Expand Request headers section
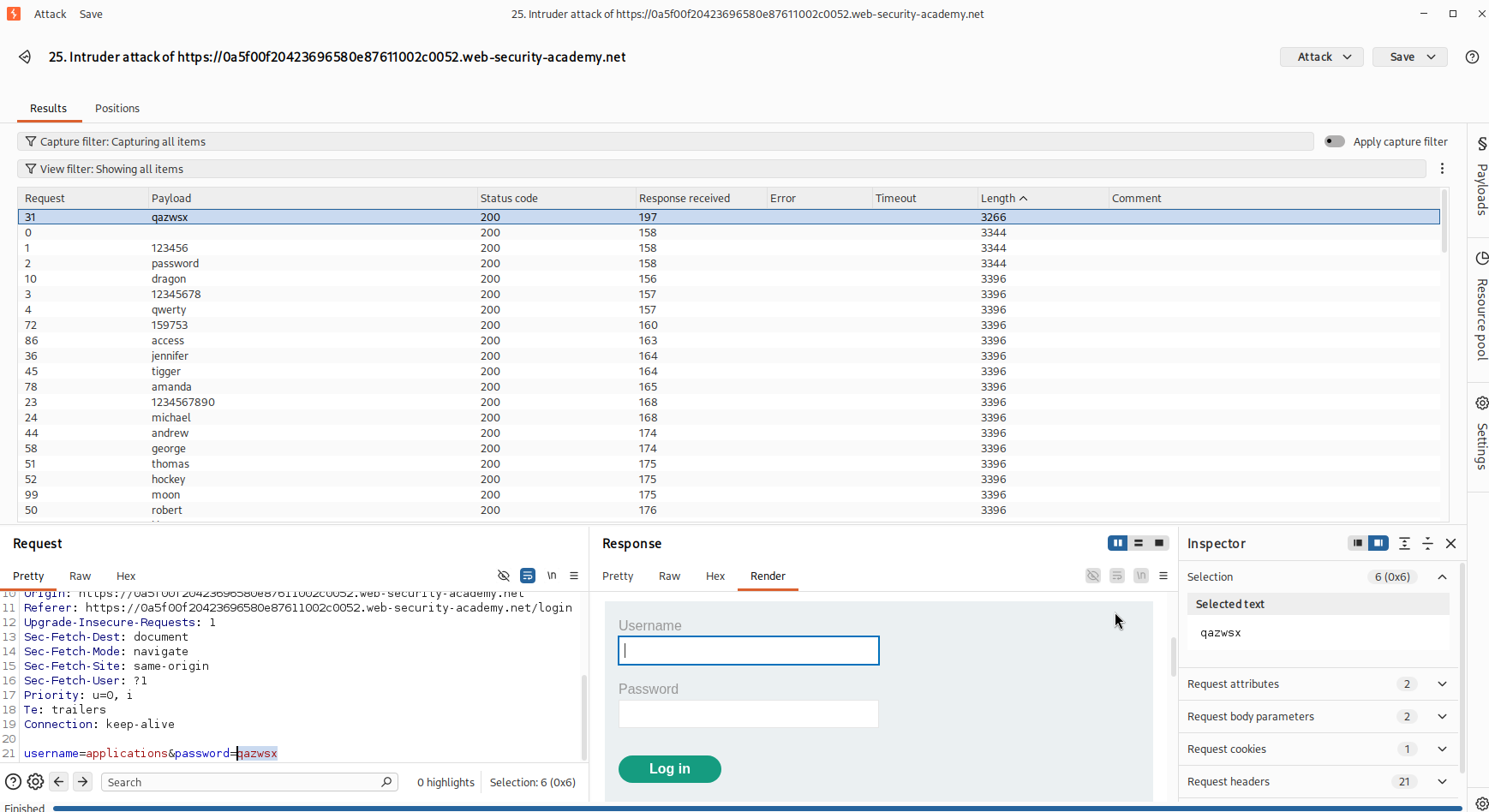Viewport: 1489px width, 812px height. pos(1442,781)
